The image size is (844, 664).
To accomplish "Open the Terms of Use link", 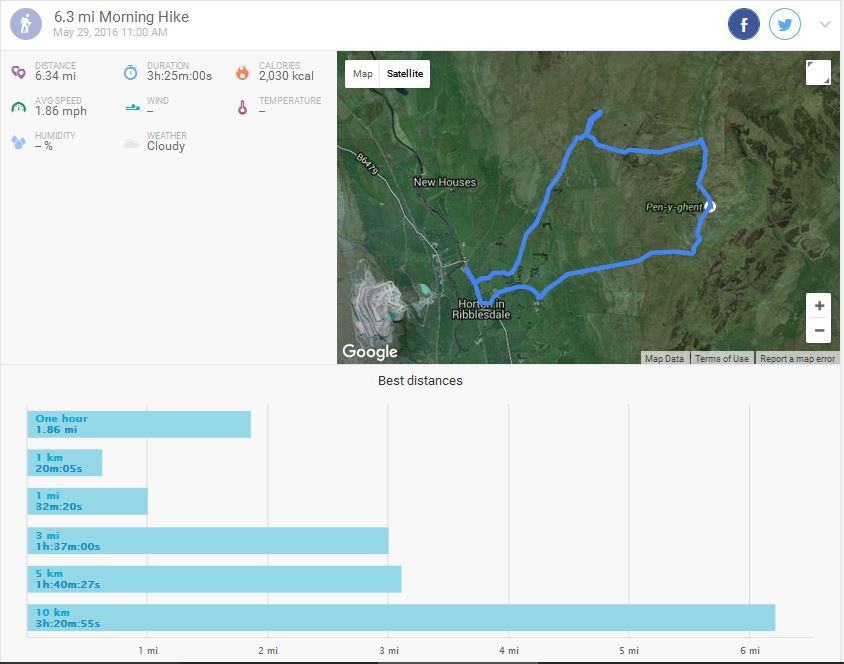I will pos(721,359).
